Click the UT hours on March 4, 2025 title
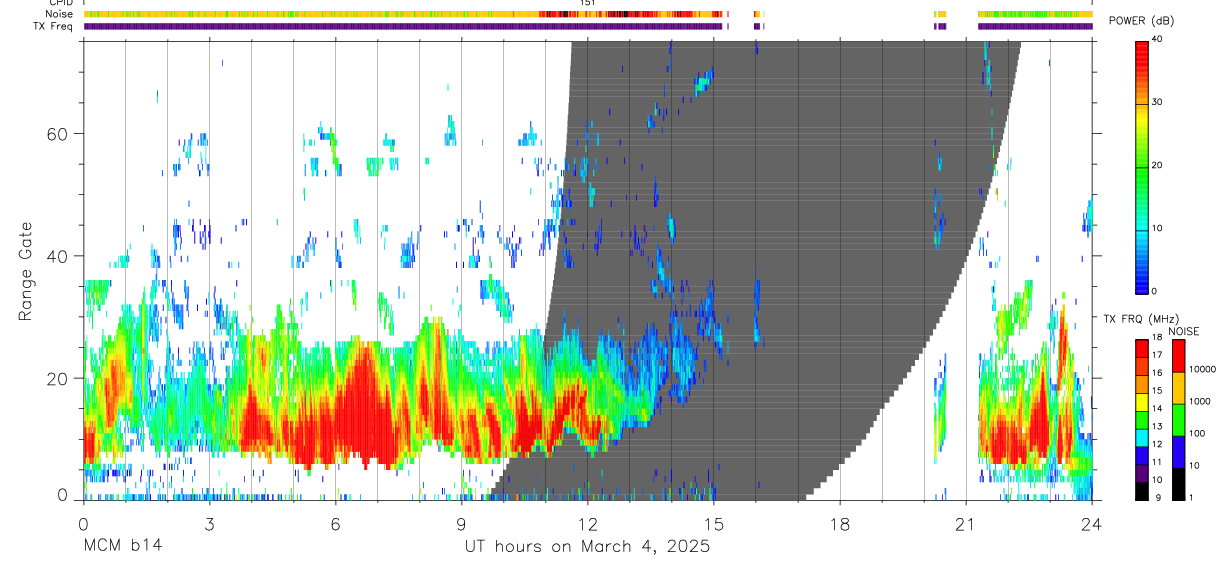The height and width of the screenshot is (567, 1228). (587, 546)
